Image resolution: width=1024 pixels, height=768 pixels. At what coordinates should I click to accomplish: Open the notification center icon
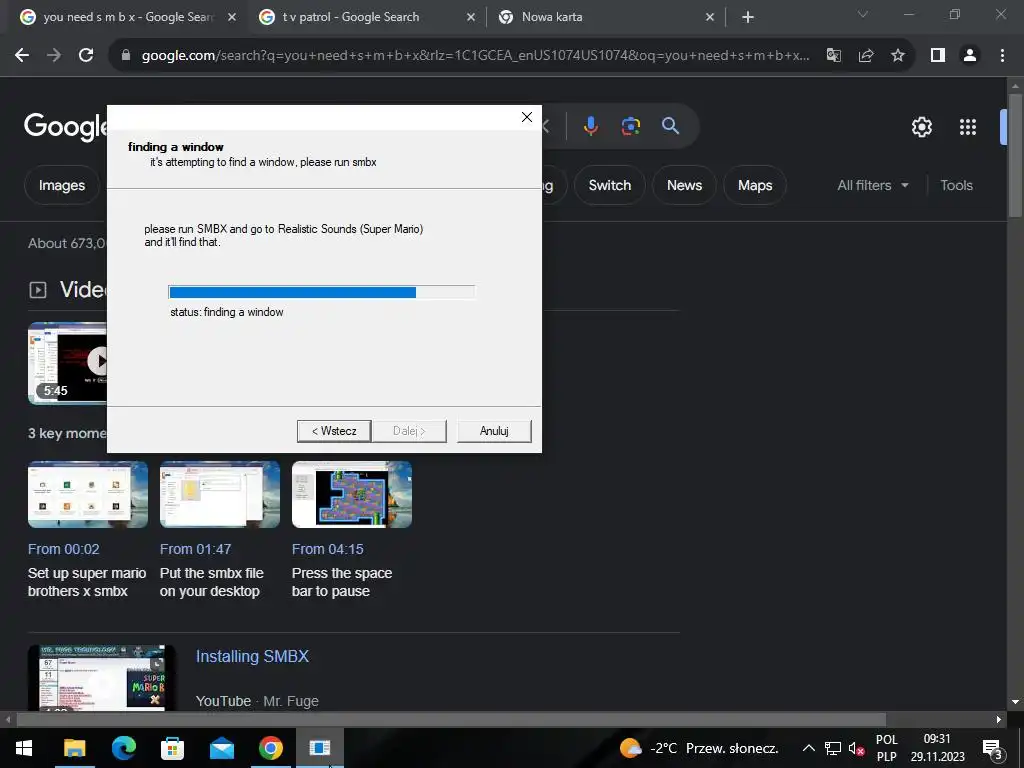(x=992, y=748)
